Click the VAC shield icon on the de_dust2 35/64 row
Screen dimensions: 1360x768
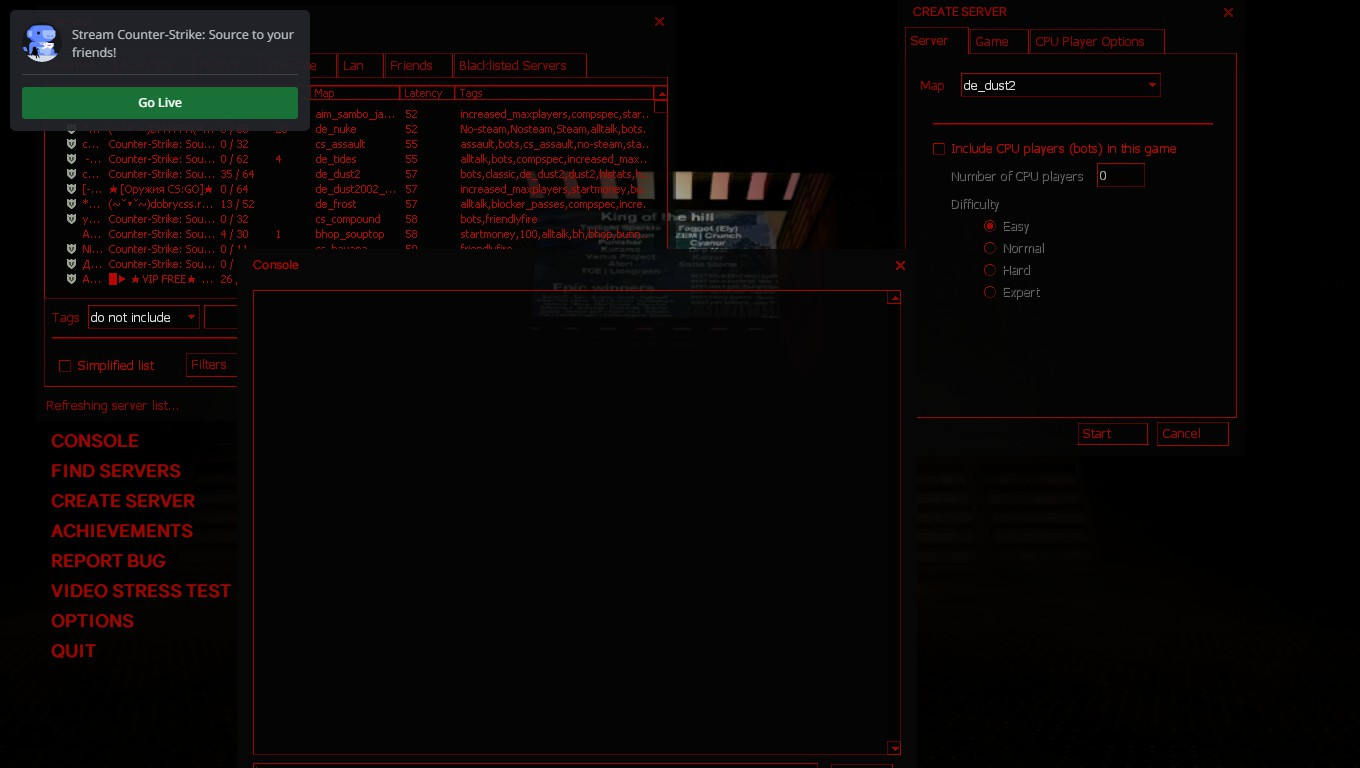pos(71,174)
